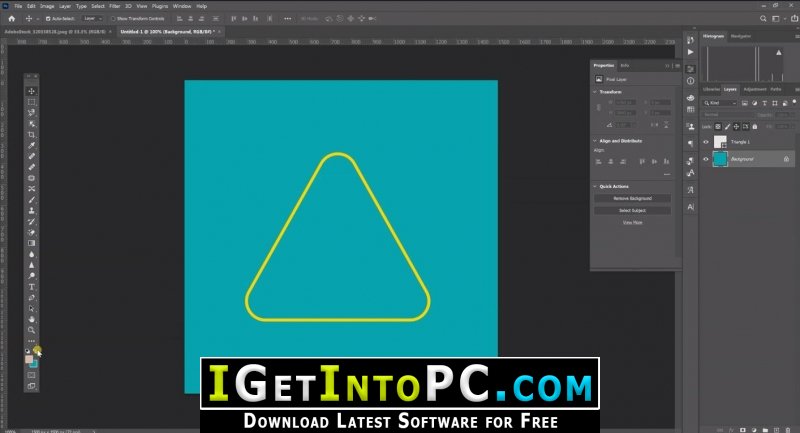Viewport: 800px width, 433px height.
Task: Click the View More link
Action: pyautogui.click(x=633, y=223)
